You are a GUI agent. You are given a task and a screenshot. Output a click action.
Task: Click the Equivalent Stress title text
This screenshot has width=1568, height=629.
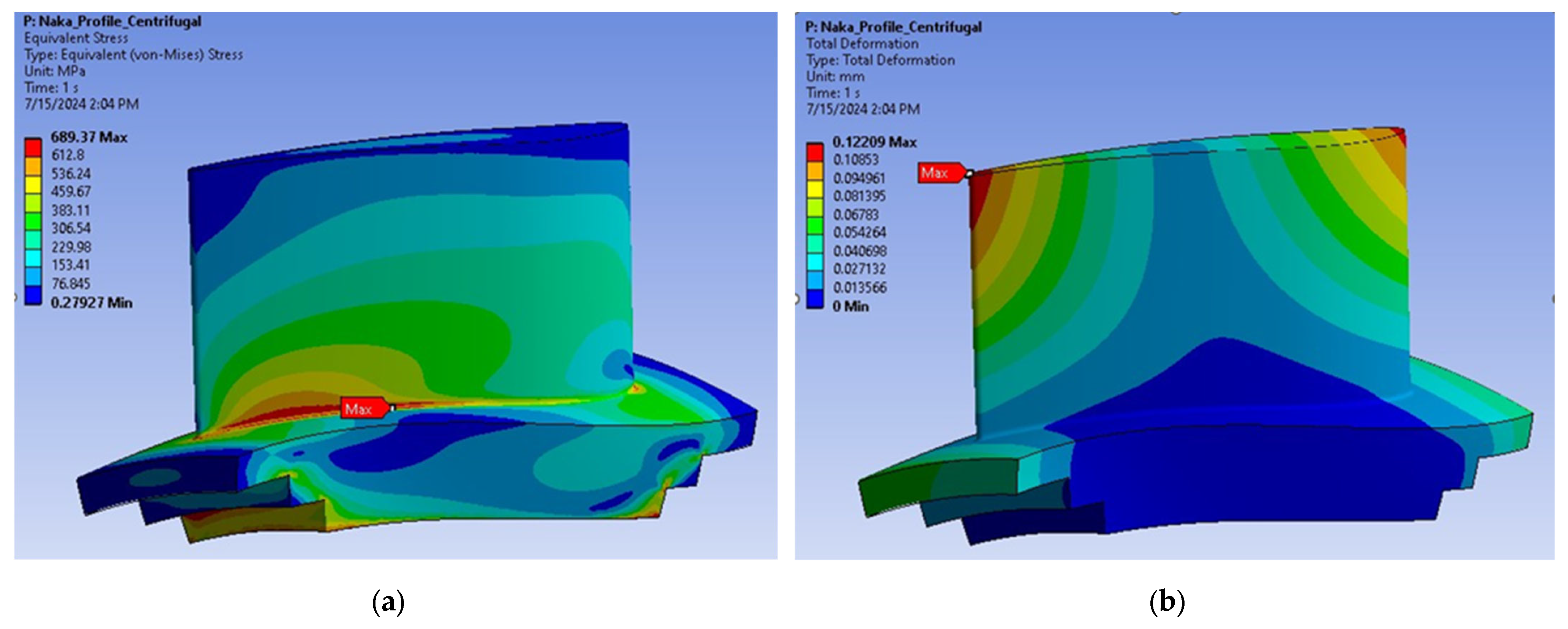[x=76, y=38]
